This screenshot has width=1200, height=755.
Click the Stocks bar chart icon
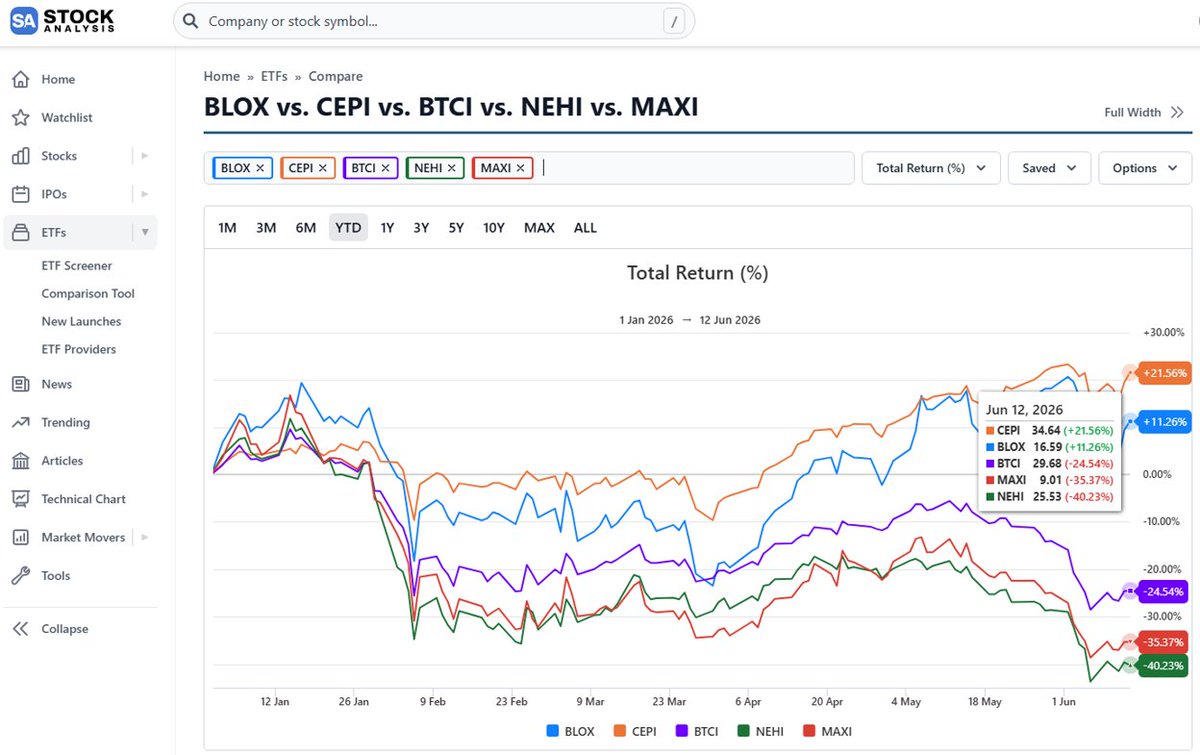[x=21, y=156]
